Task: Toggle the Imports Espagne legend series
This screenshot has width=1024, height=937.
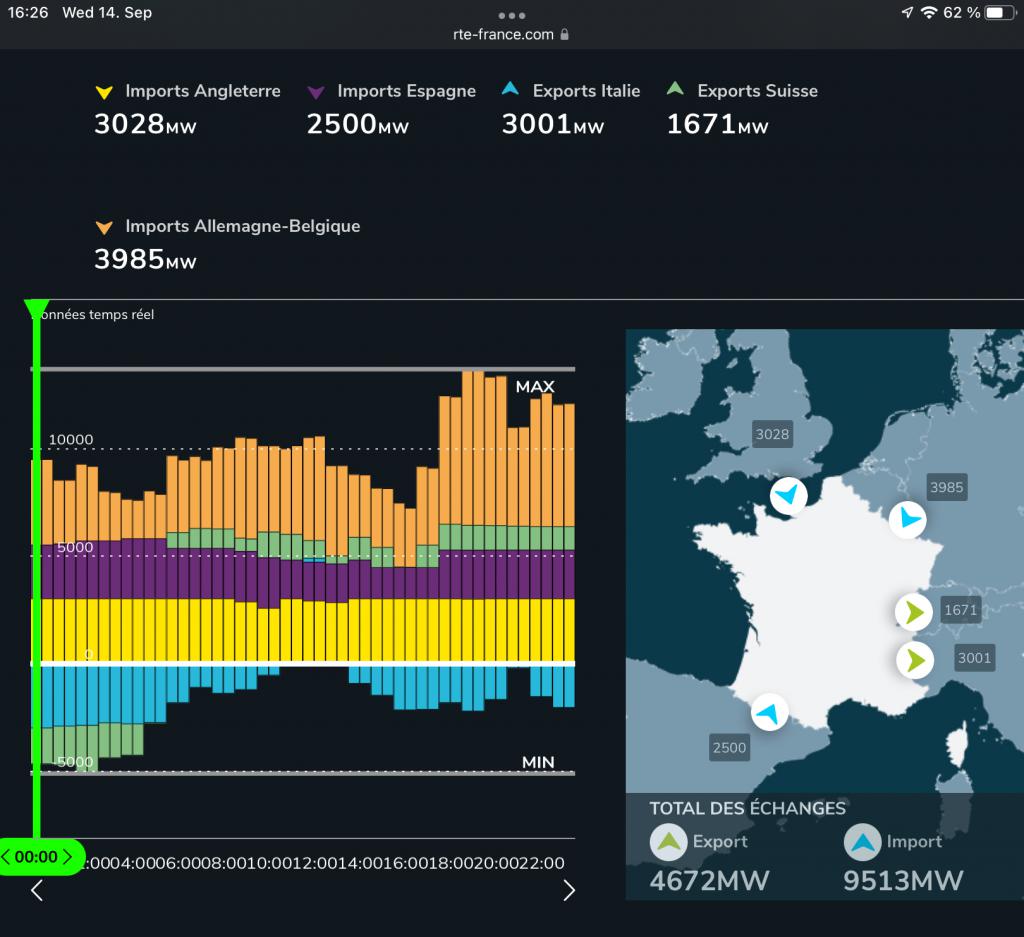Action: click(x=392, y=91)
